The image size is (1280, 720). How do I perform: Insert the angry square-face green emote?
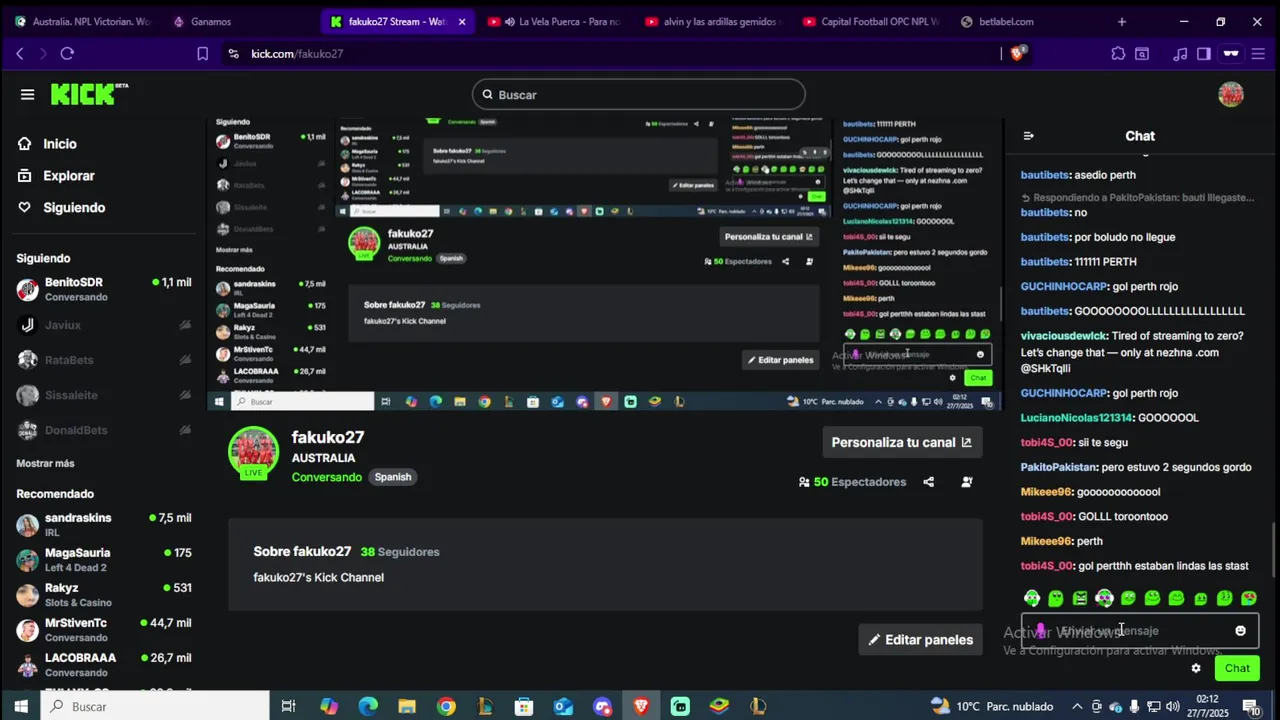click(x=1080, y=598)
